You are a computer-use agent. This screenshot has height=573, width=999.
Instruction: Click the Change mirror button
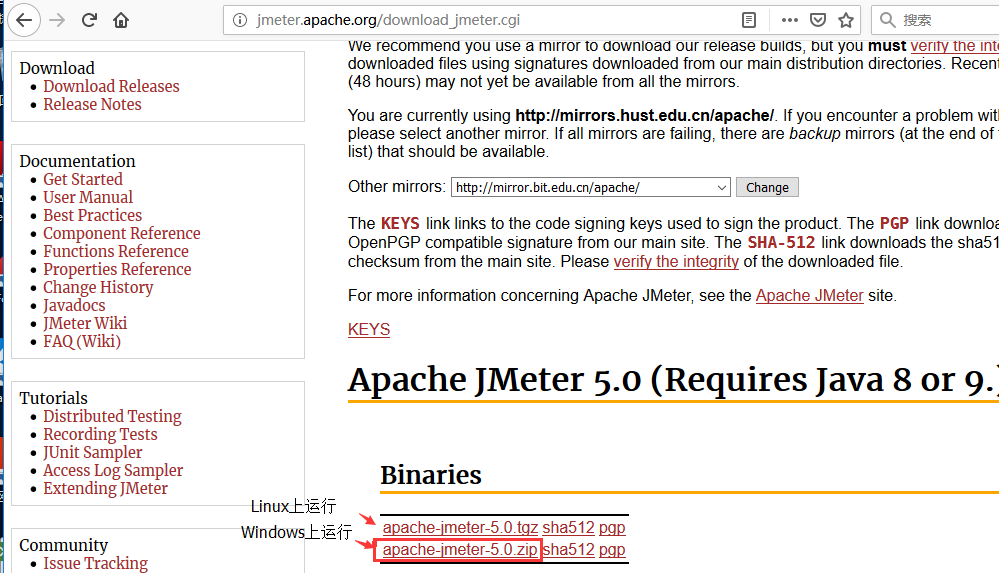767,187
